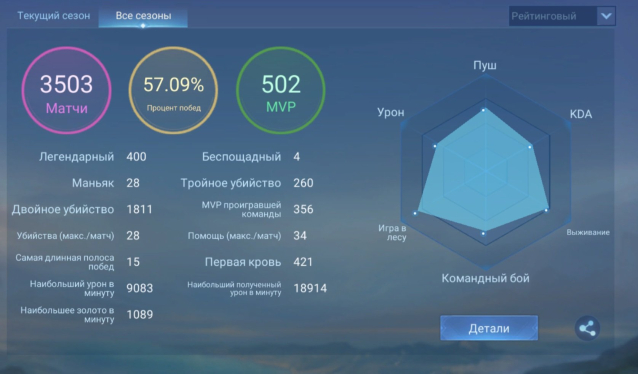Viewport: 638px width, 374px height.
Task: Click the Урон radar chart label
Action: click(x=391, y=112)
